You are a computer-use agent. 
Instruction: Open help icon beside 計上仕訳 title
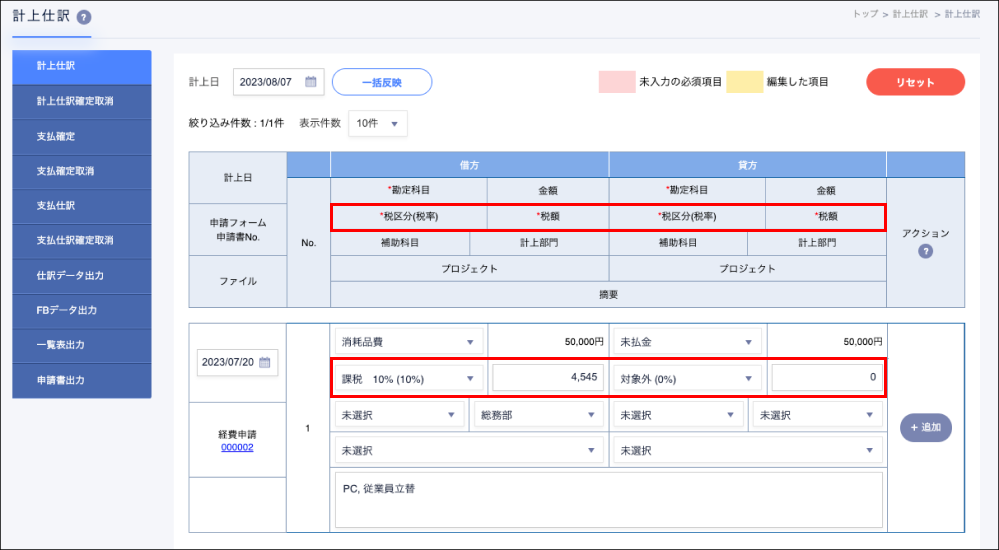pos(84,17)
